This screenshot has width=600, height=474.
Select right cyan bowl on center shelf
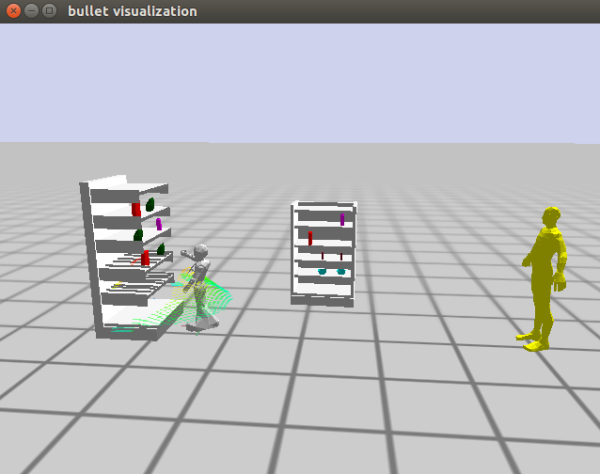pyautogui.click(x=341, y=272)
